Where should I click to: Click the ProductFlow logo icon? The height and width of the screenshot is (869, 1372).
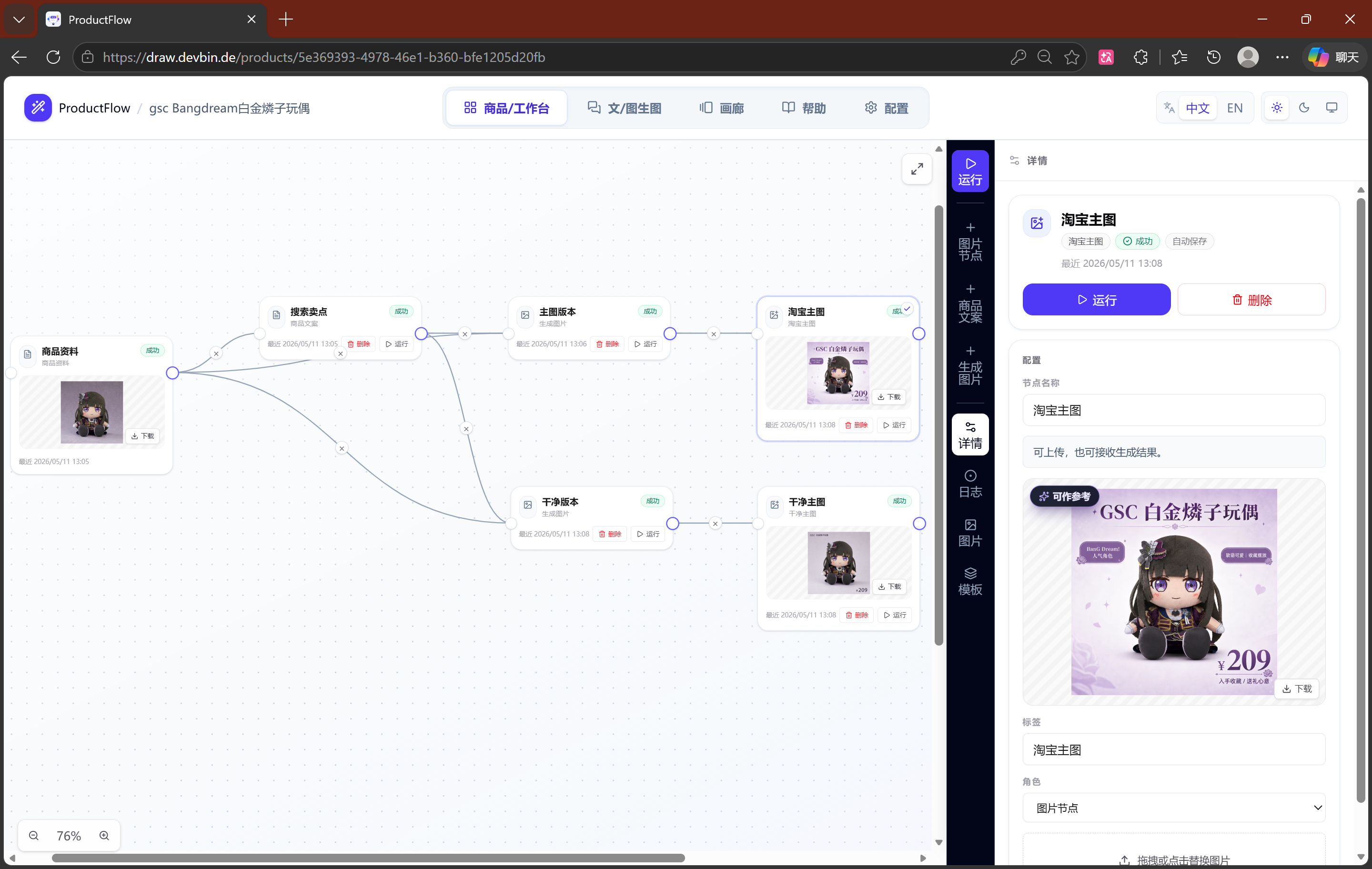click(x=38, y=108)
